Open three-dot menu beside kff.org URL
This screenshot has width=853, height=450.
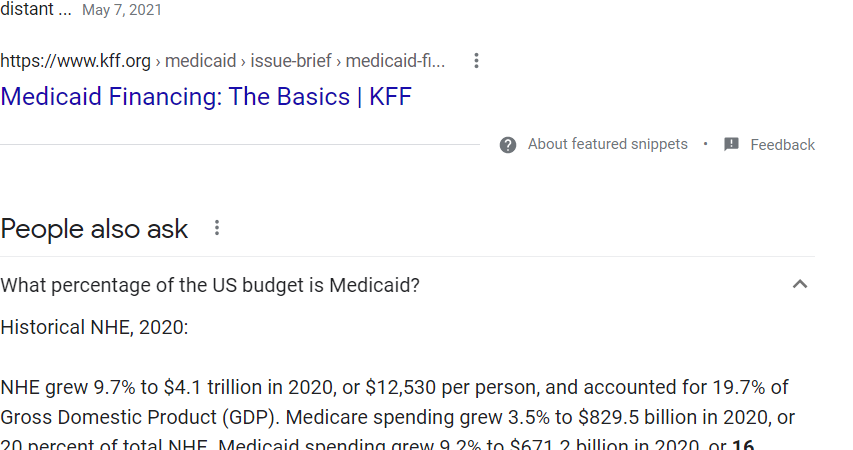point(476,60)
